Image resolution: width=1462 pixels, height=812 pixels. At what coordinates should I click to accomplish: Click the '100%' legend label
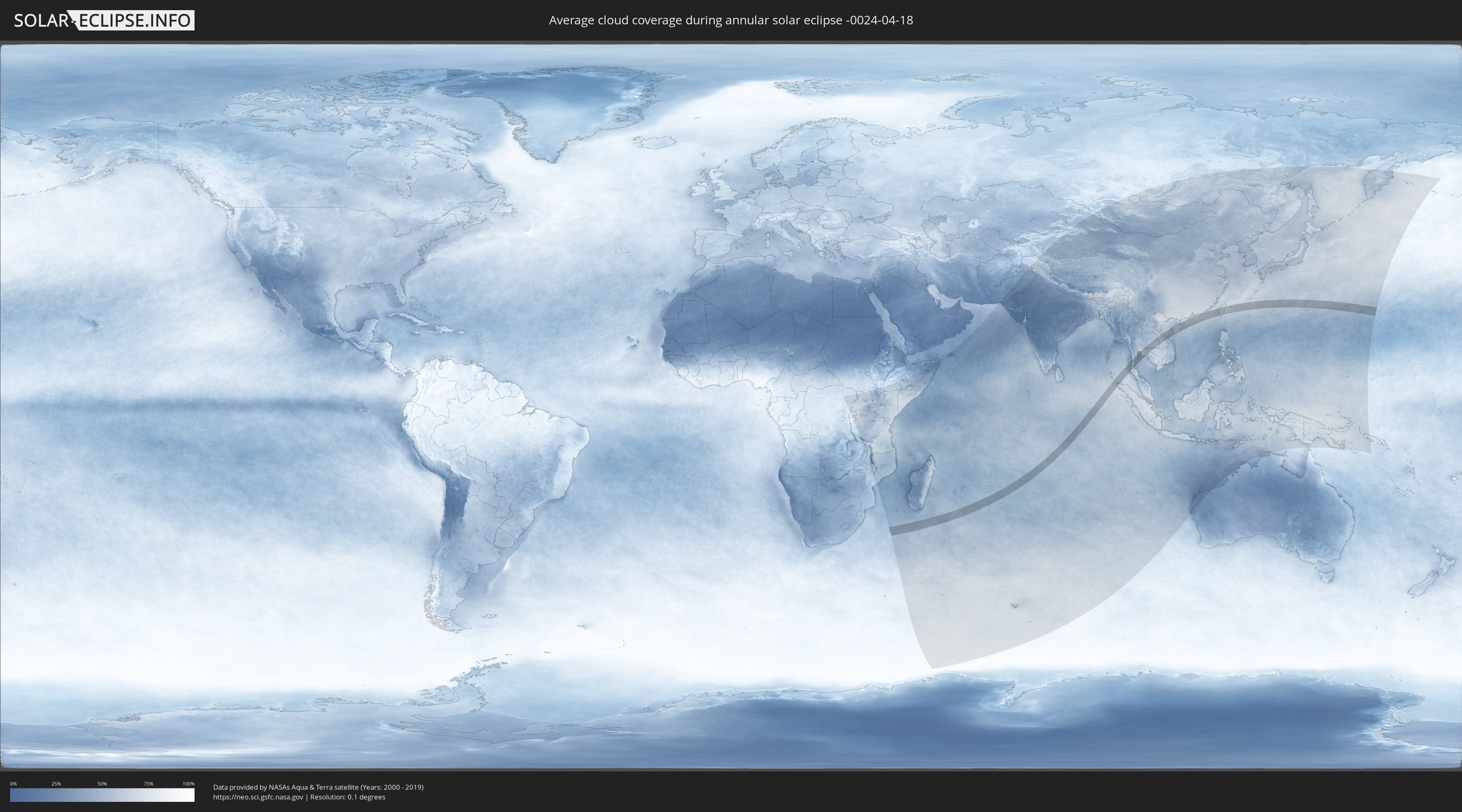click(188, 784)
